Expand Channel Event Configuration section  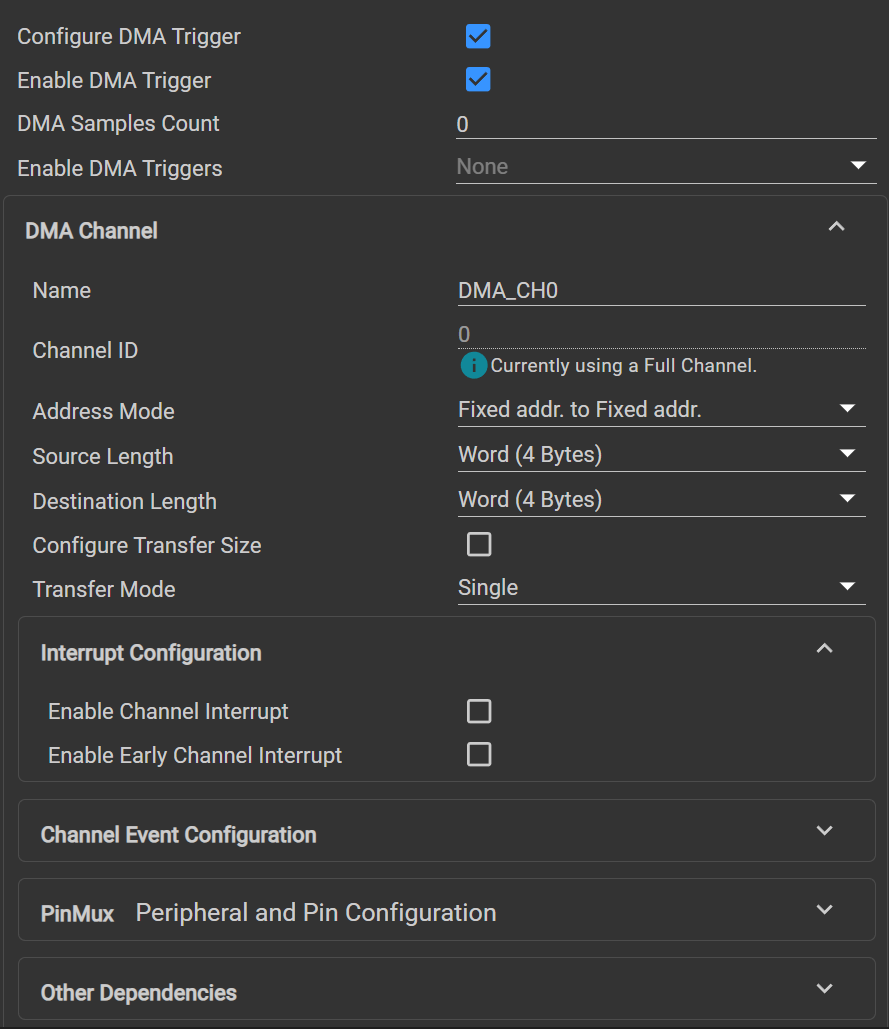pos(824,831)
